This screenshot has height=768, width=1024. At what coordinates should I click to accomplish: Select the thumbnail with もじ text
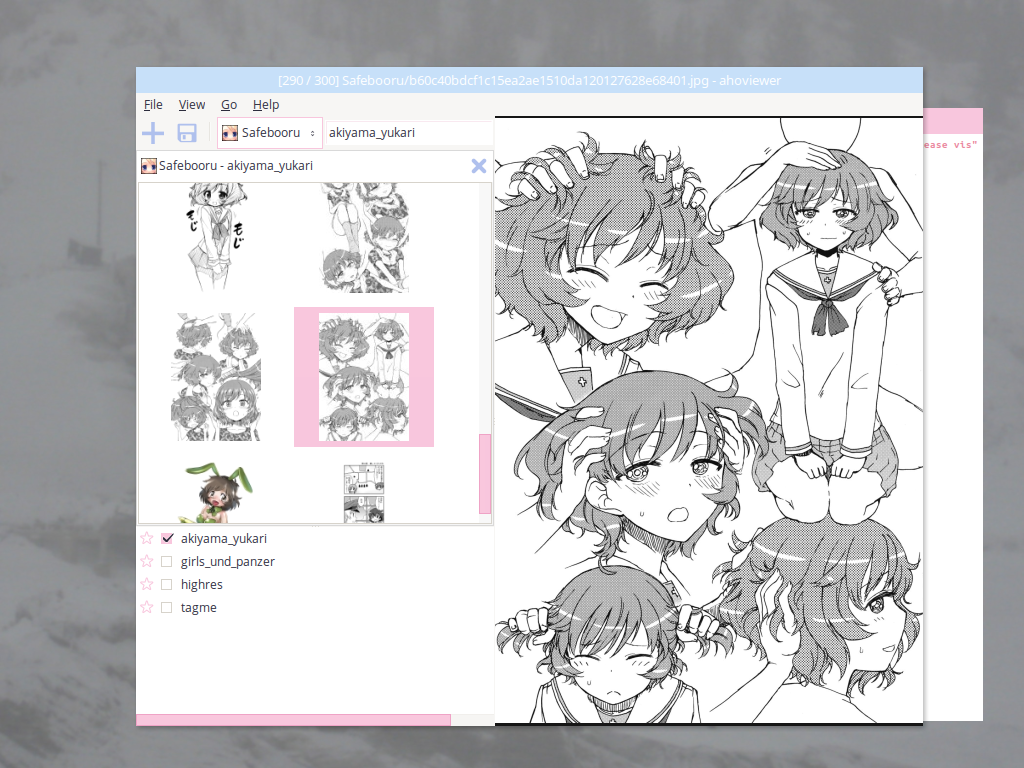[x=215, y=238]
